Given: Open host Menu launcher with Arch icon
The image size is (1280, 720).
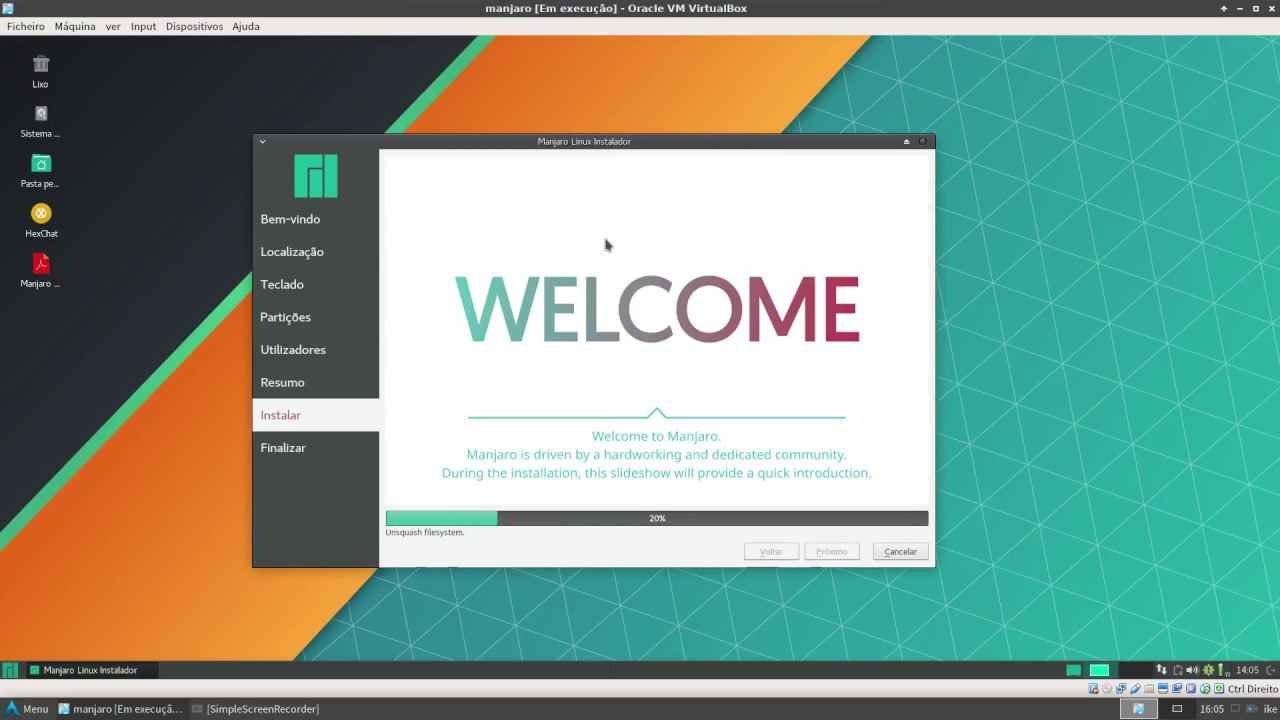Looking at the screenshot, I should (x=27, y=708).
